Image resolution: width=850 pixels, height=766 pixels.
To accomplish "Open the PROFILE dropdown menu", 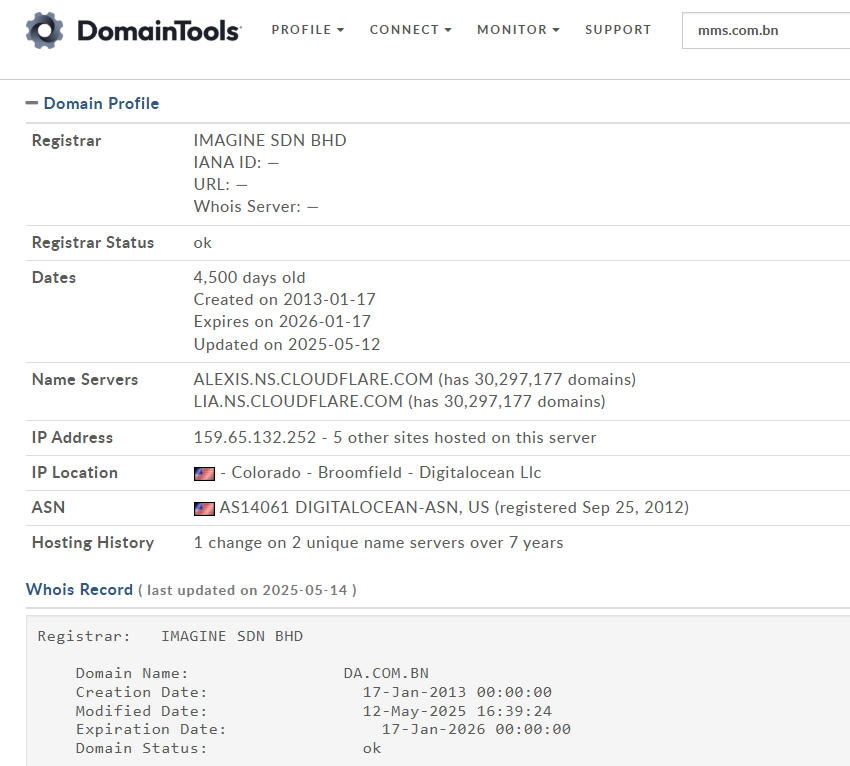I will point(307,30).
